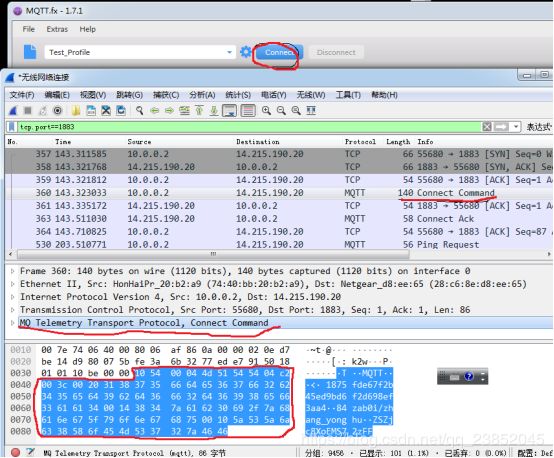Select packet 363 Connect Ack row

pos(279,218)
